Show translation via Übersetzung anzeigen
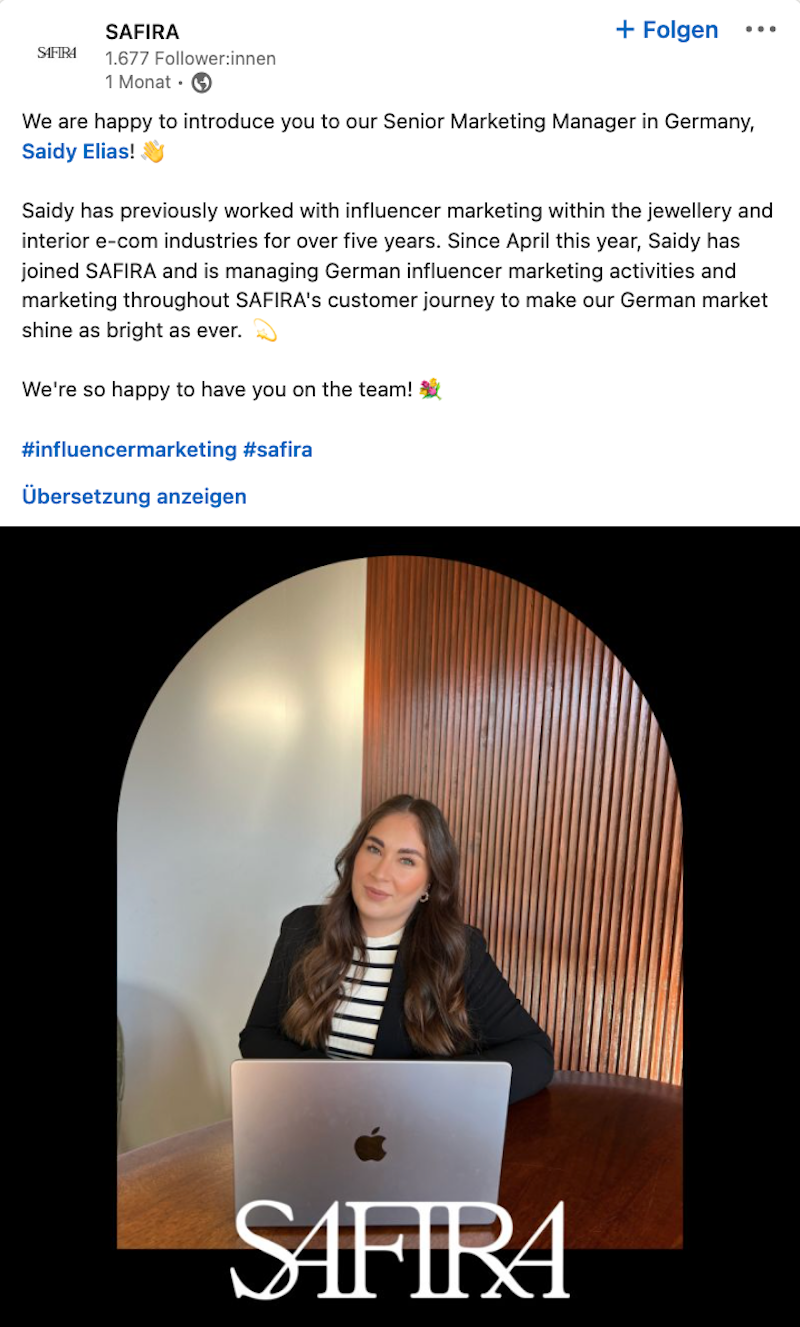The width and height of the screenshot is (800, 1327). tap(134, 496)
